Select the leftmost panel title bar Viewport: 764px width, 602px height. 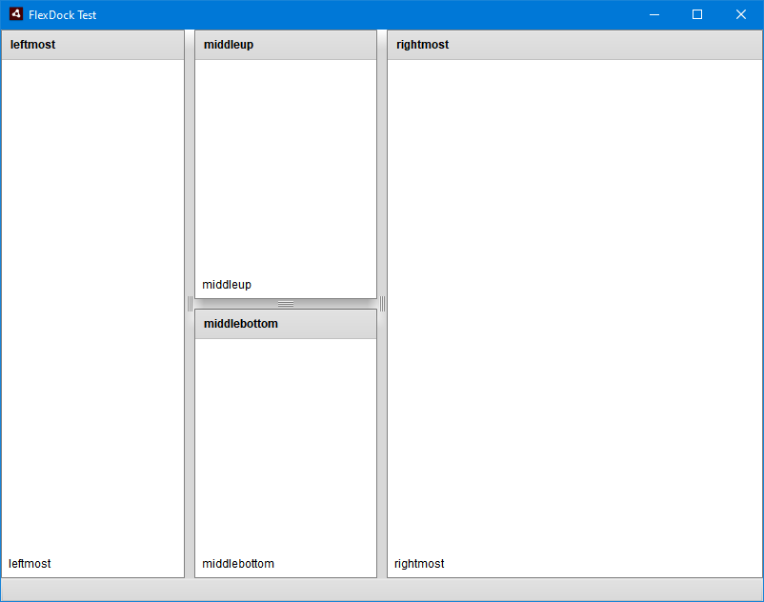tap(93, 45)
